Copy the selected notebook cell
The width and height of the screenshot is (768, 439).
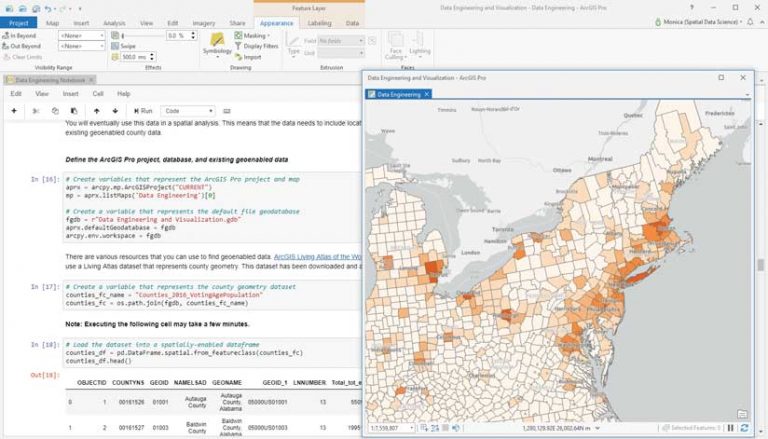click(55, 111)
